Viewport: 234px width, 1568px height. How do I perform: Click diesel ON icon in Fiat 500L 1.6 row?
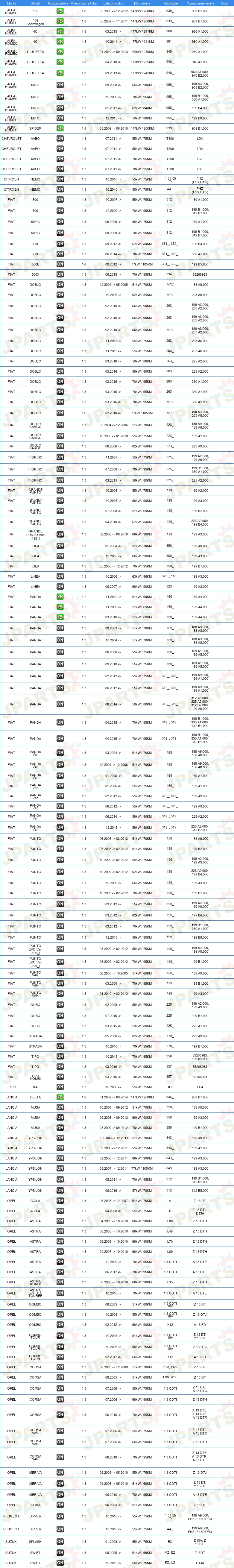point(60,264)
